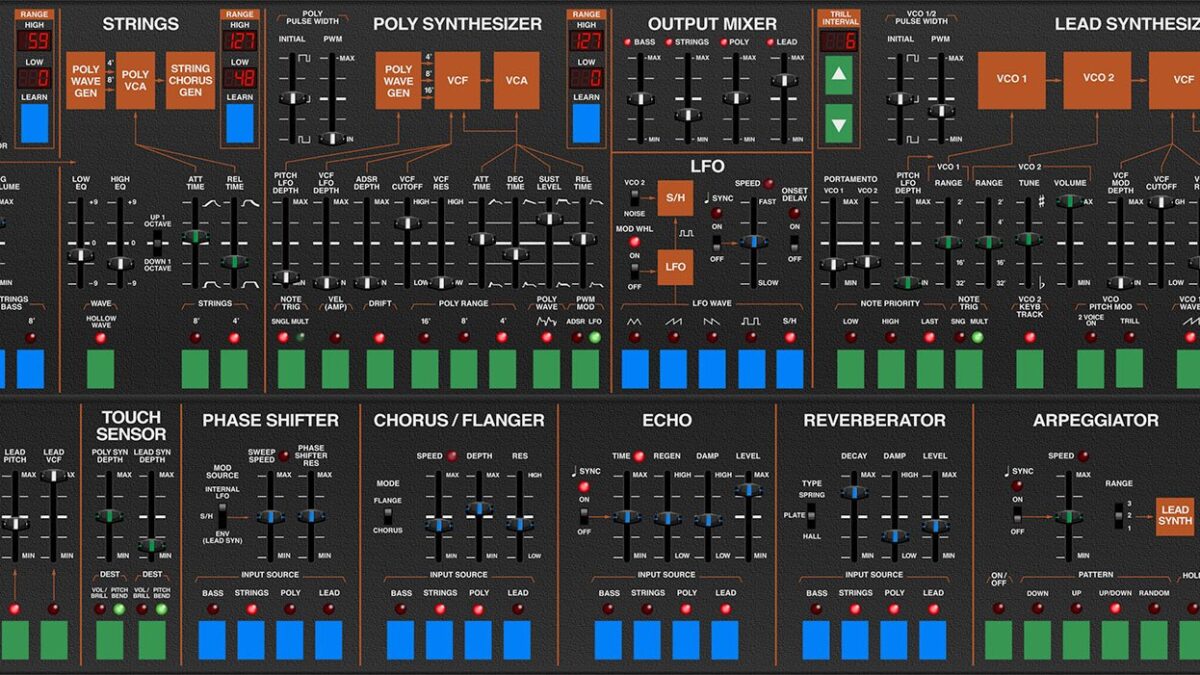
Task: Click the Reverberator type selector switch
Action: point(811,517)
